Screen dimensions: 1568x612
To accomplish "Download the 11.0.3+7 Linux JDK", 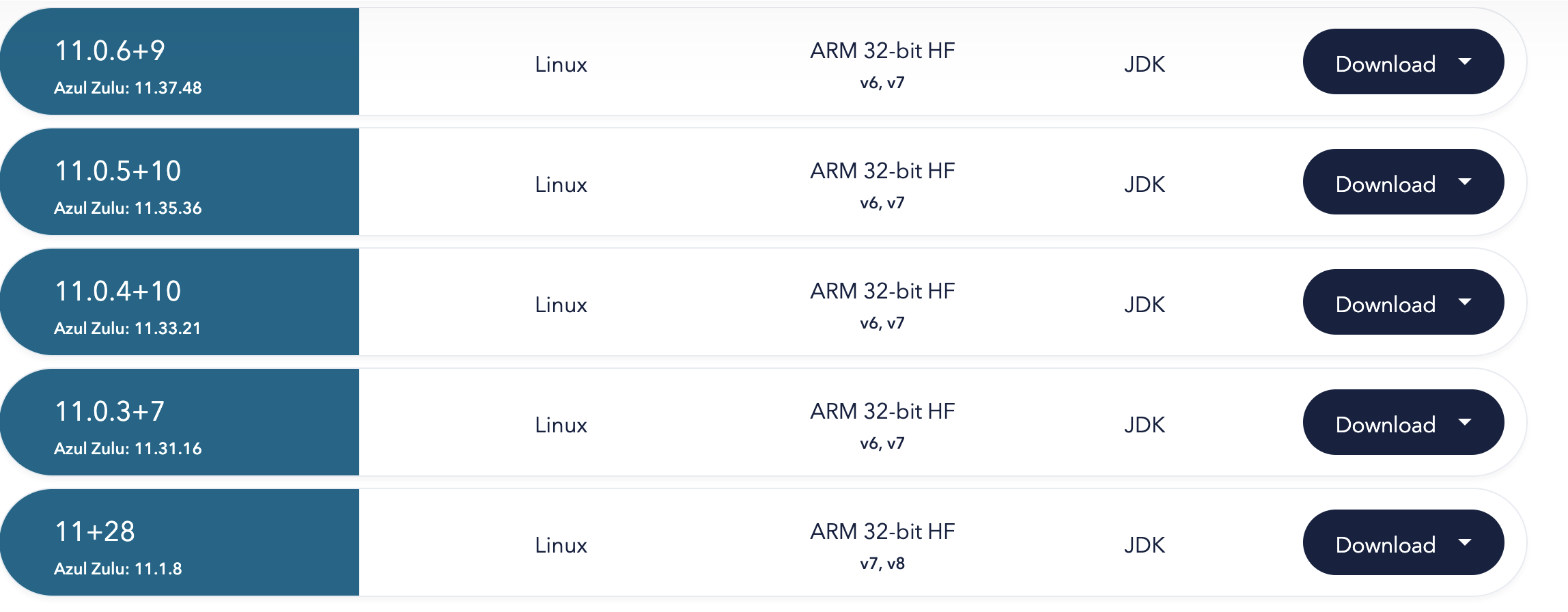I will pyautogui.click(x=1385, y=424).
